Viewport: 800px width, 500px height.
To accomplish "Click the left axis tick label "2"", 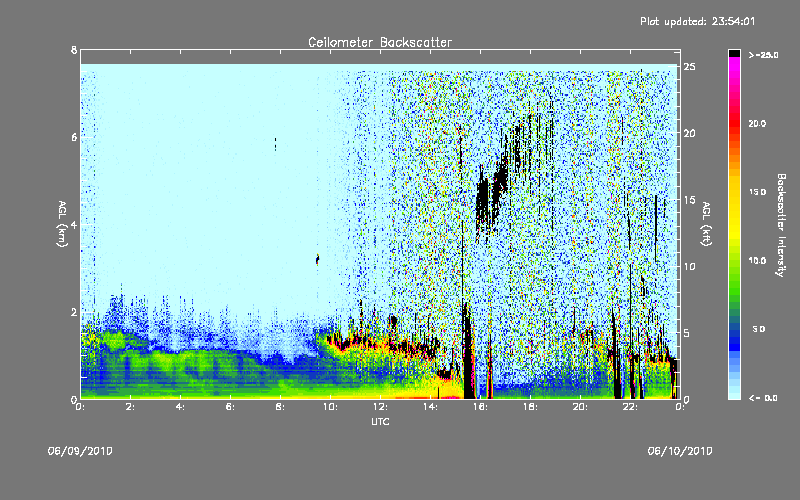I will pos(74,312).
